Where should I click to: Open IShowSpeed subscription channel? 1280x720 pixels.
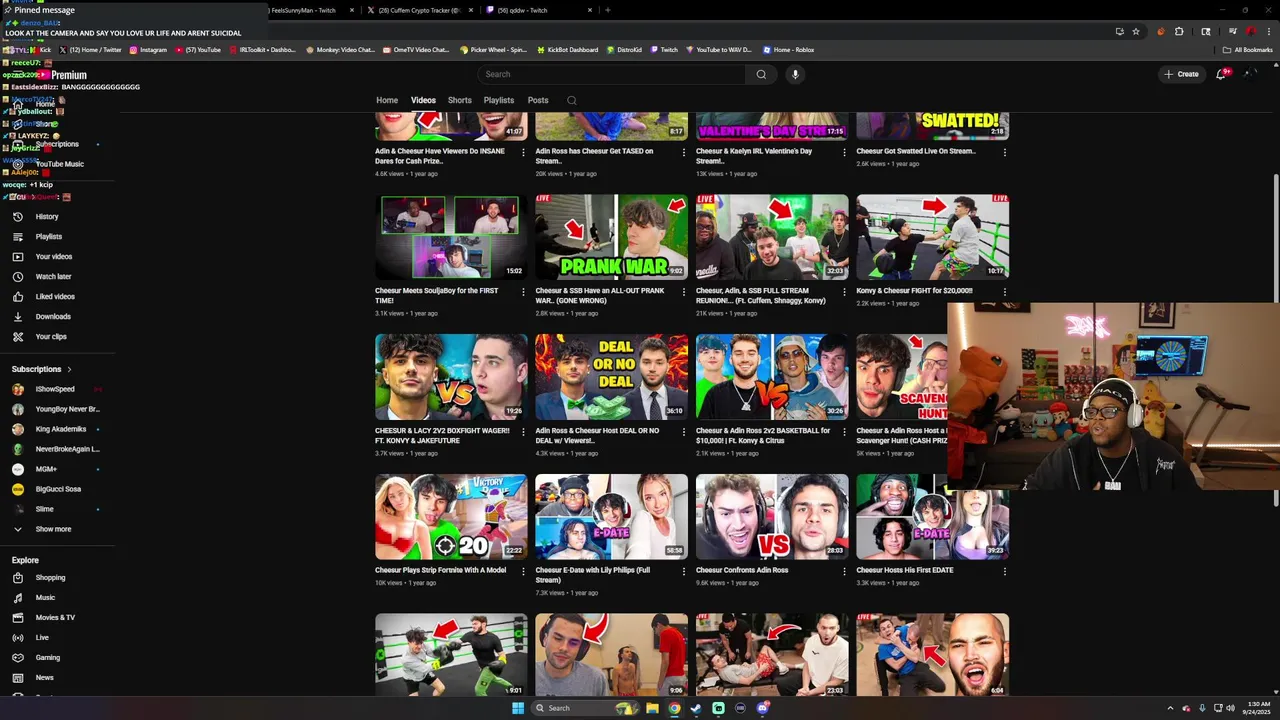pos(55,389)
